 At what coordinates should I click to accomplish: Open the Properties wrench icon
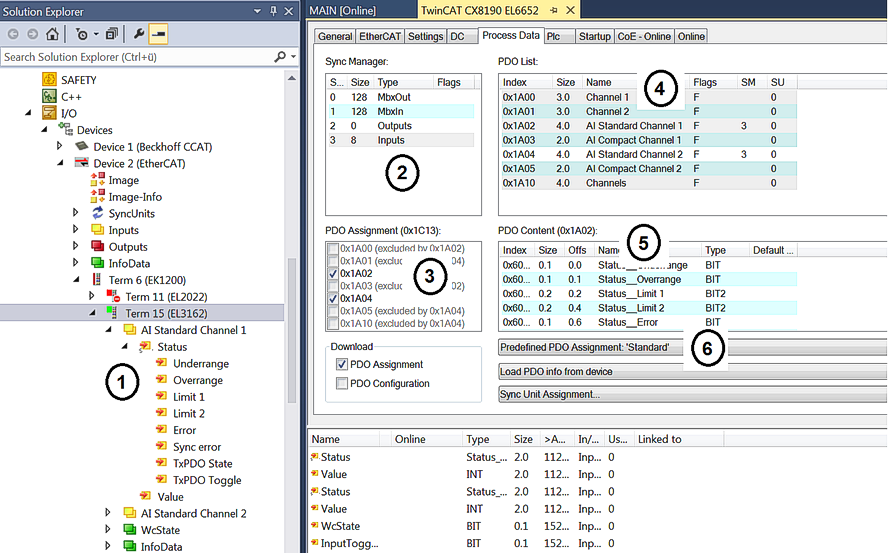click(x=138, y=34)
